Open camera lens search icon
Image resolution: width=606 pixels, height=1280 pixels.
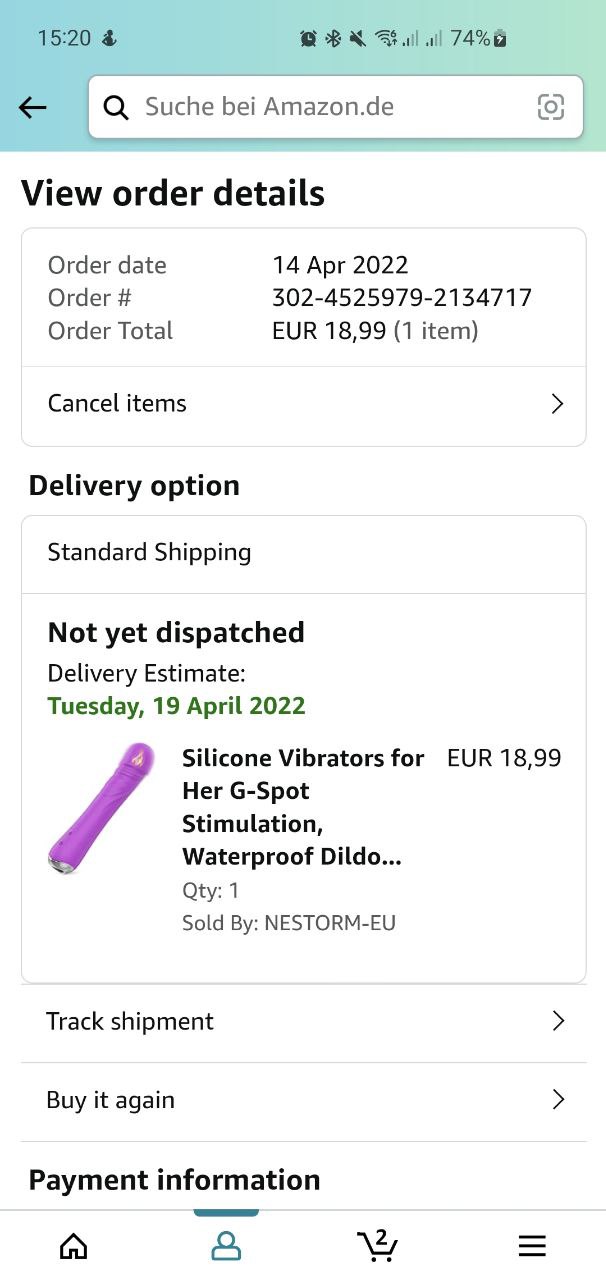[550, 107]
